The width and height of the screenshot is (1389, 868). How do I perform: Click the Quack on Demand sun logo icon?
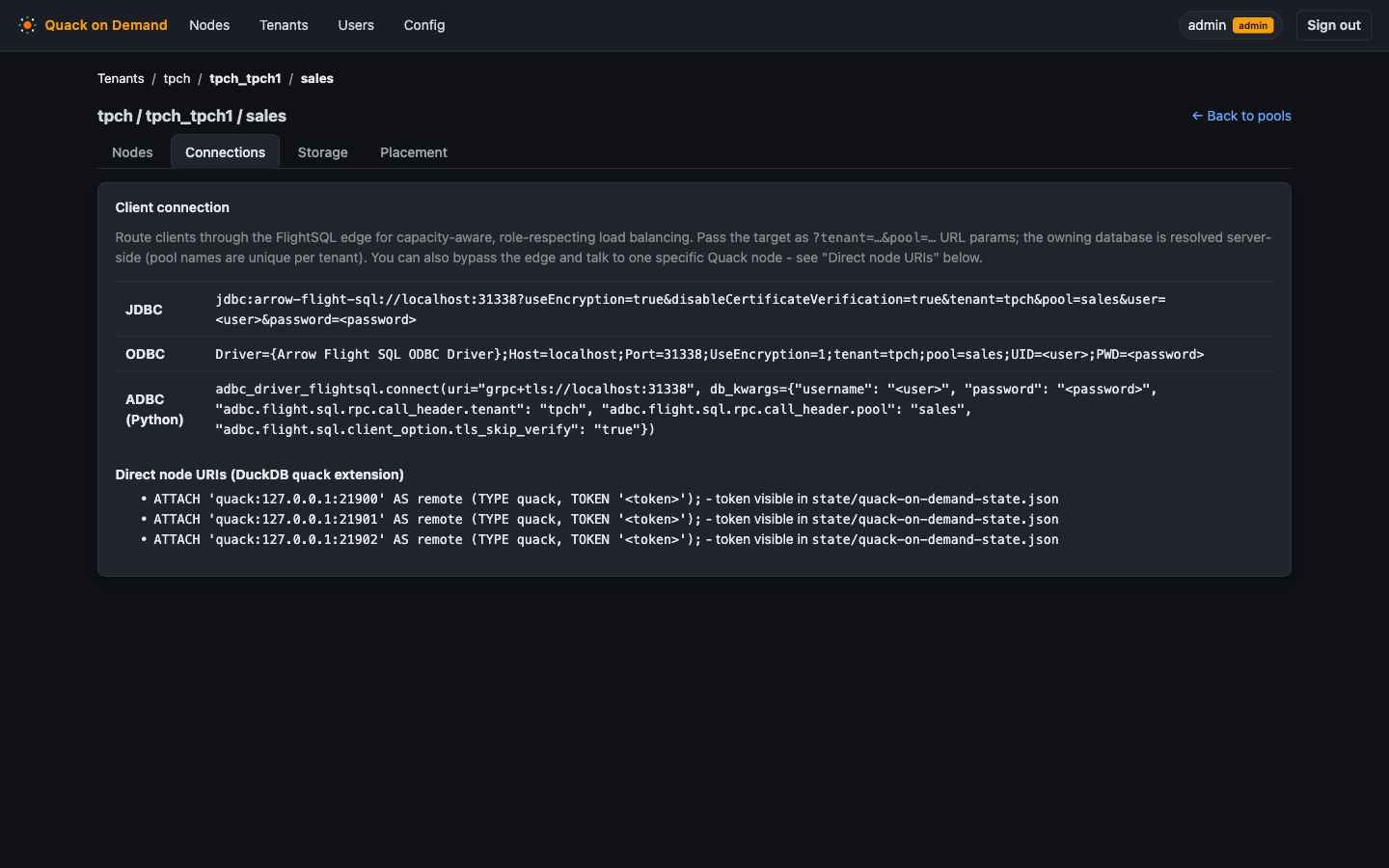pos(27,25)
